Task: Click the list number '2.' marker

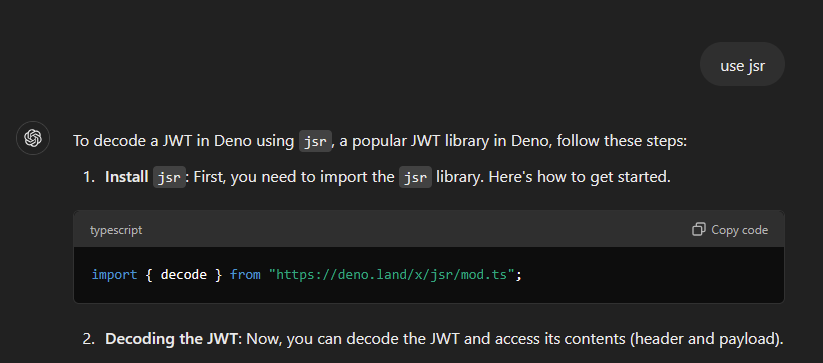Action: point(89,339)
